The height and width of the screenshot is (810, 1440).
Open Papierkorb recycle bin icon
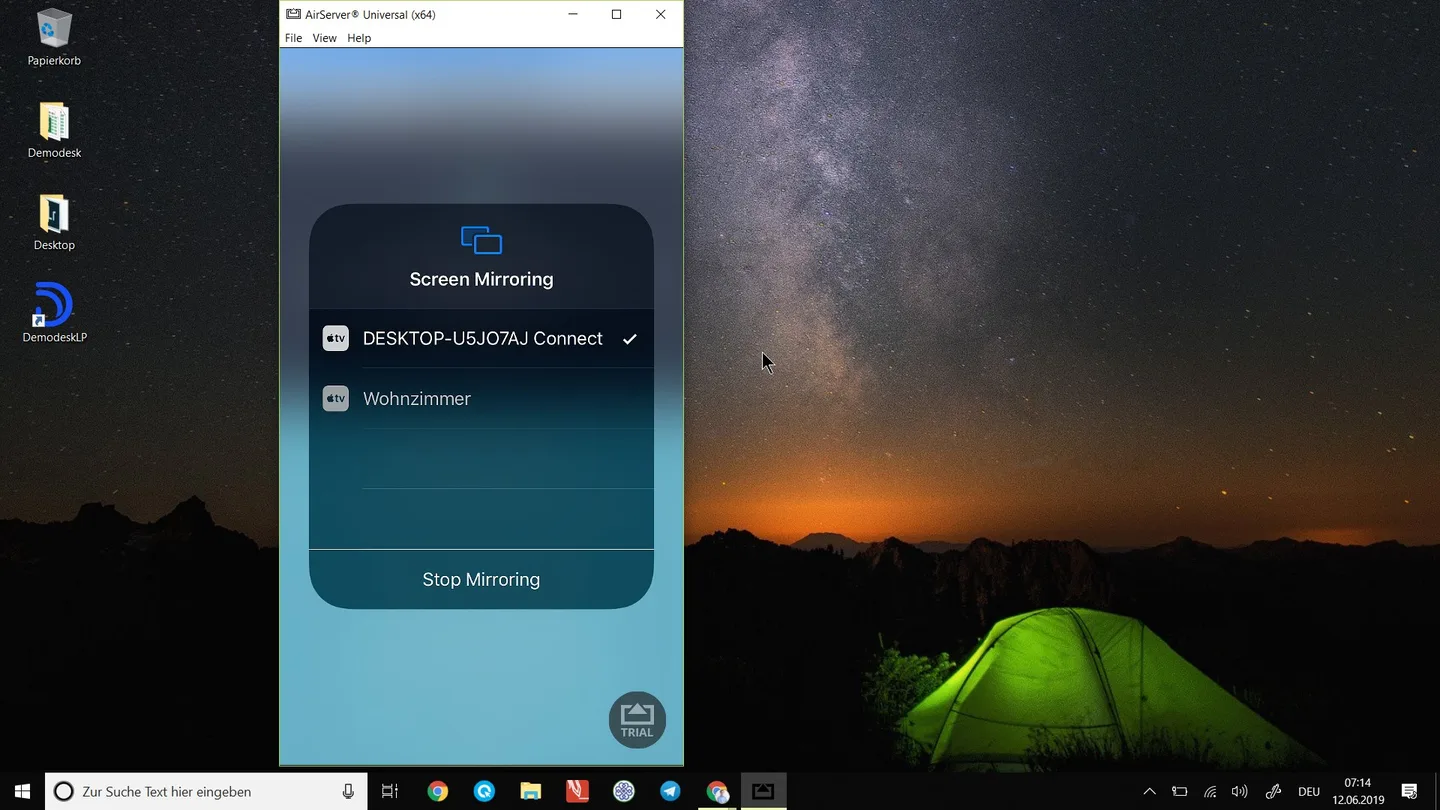click(x=54, y=37)
